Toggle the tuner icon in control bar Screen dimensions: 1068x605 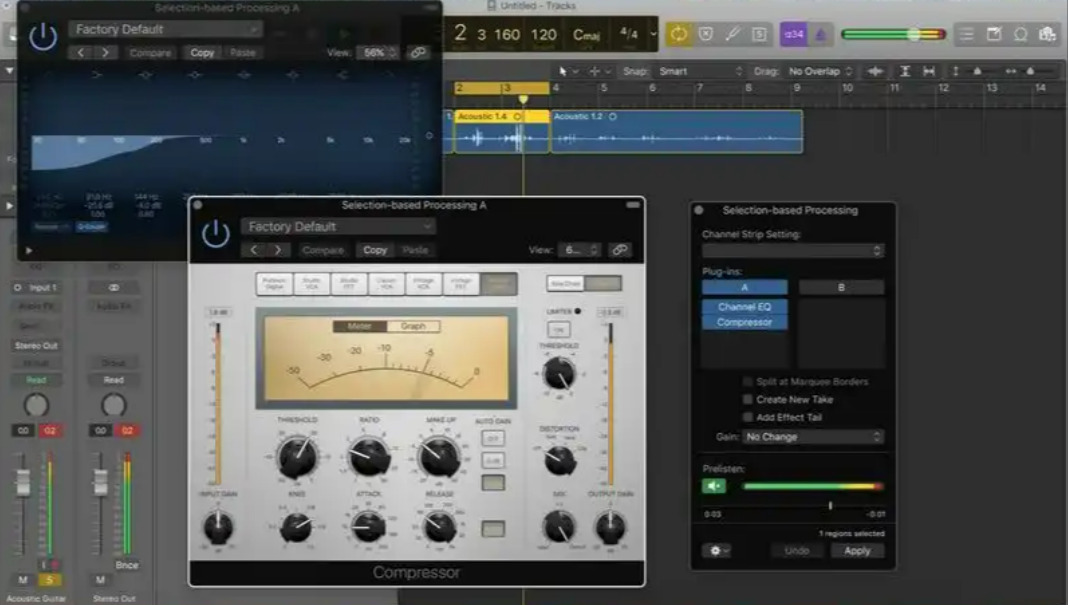732,34
